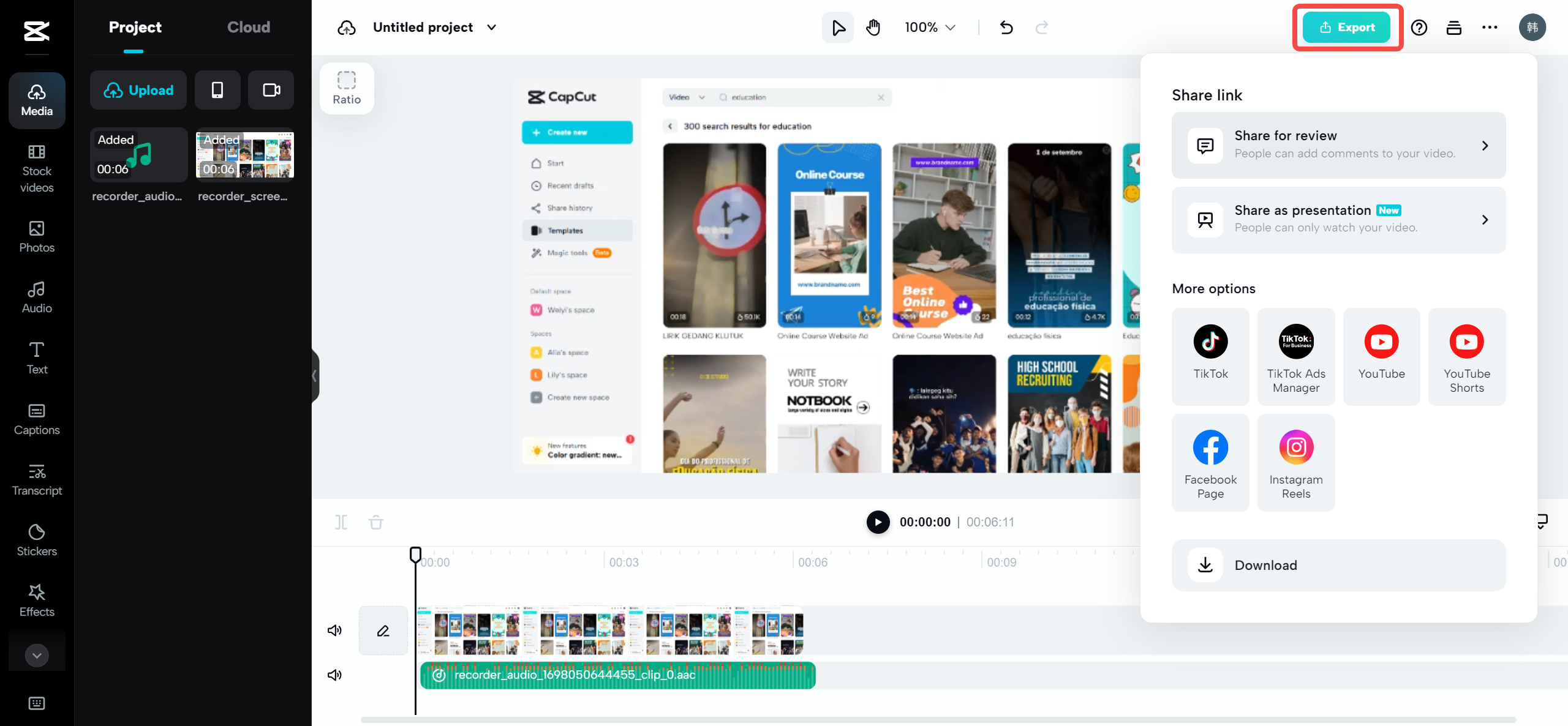Image resolution: width=1568 pixels, height=726 pixels.
Task: Click the 00:03 timeline ruler mark
Action: coord(624,562)
